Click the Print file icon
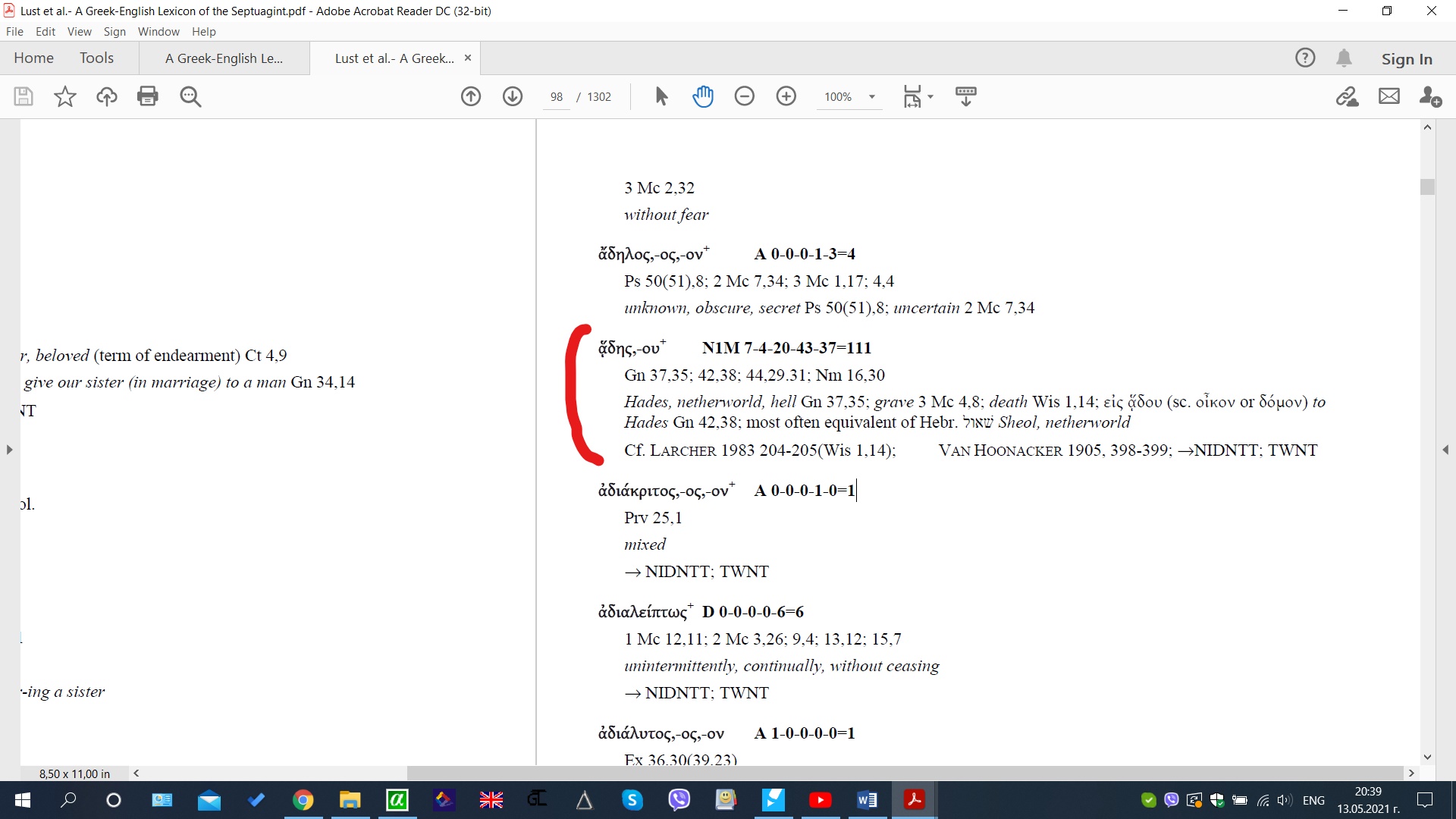This screenshot has width=1456, height=819. (x=148, y=96)
